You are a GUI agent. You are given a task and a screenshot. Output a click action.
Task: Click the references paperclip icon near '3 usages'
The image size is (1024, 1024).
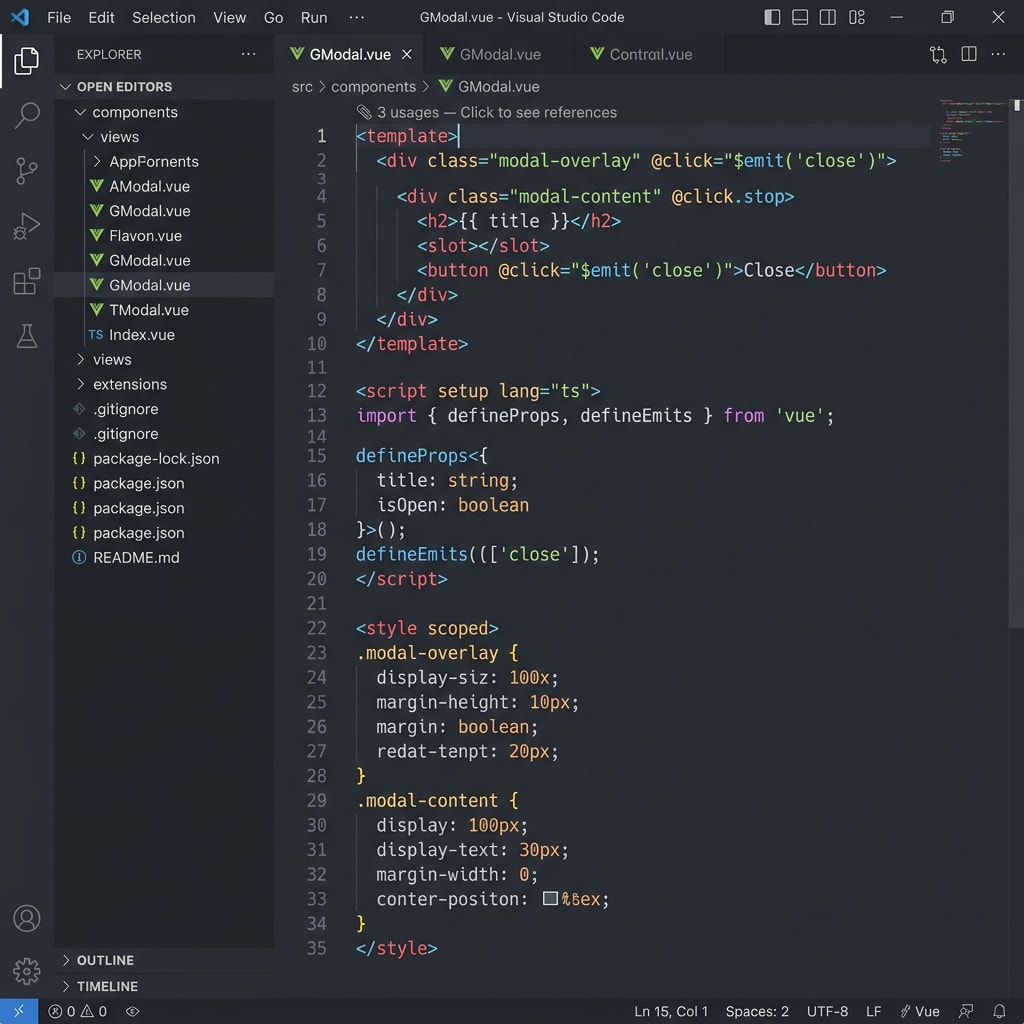pyautogui.click(x=364, y=112)
